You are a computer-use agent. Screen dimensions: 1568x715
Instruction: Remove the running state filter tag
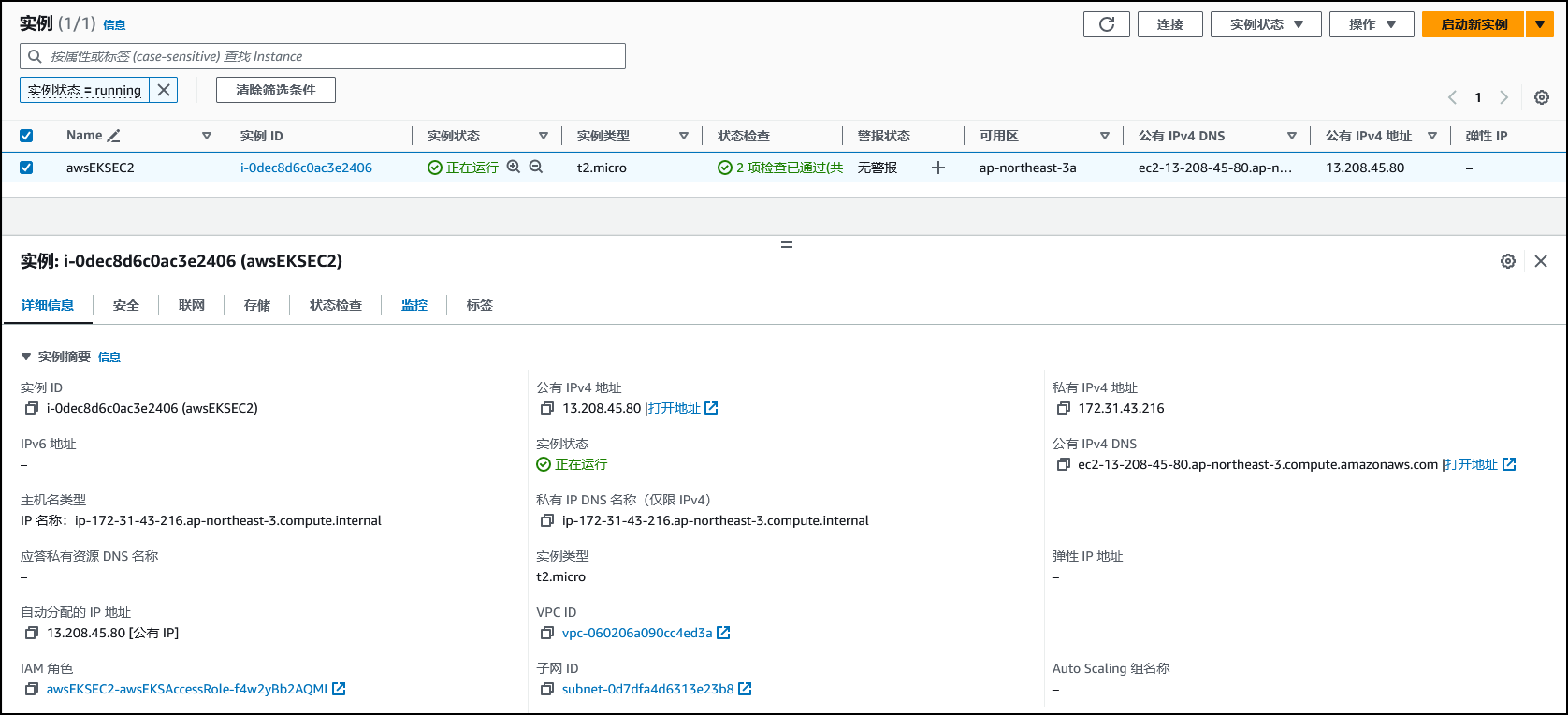pyautogui.click(x=164, y=90)
